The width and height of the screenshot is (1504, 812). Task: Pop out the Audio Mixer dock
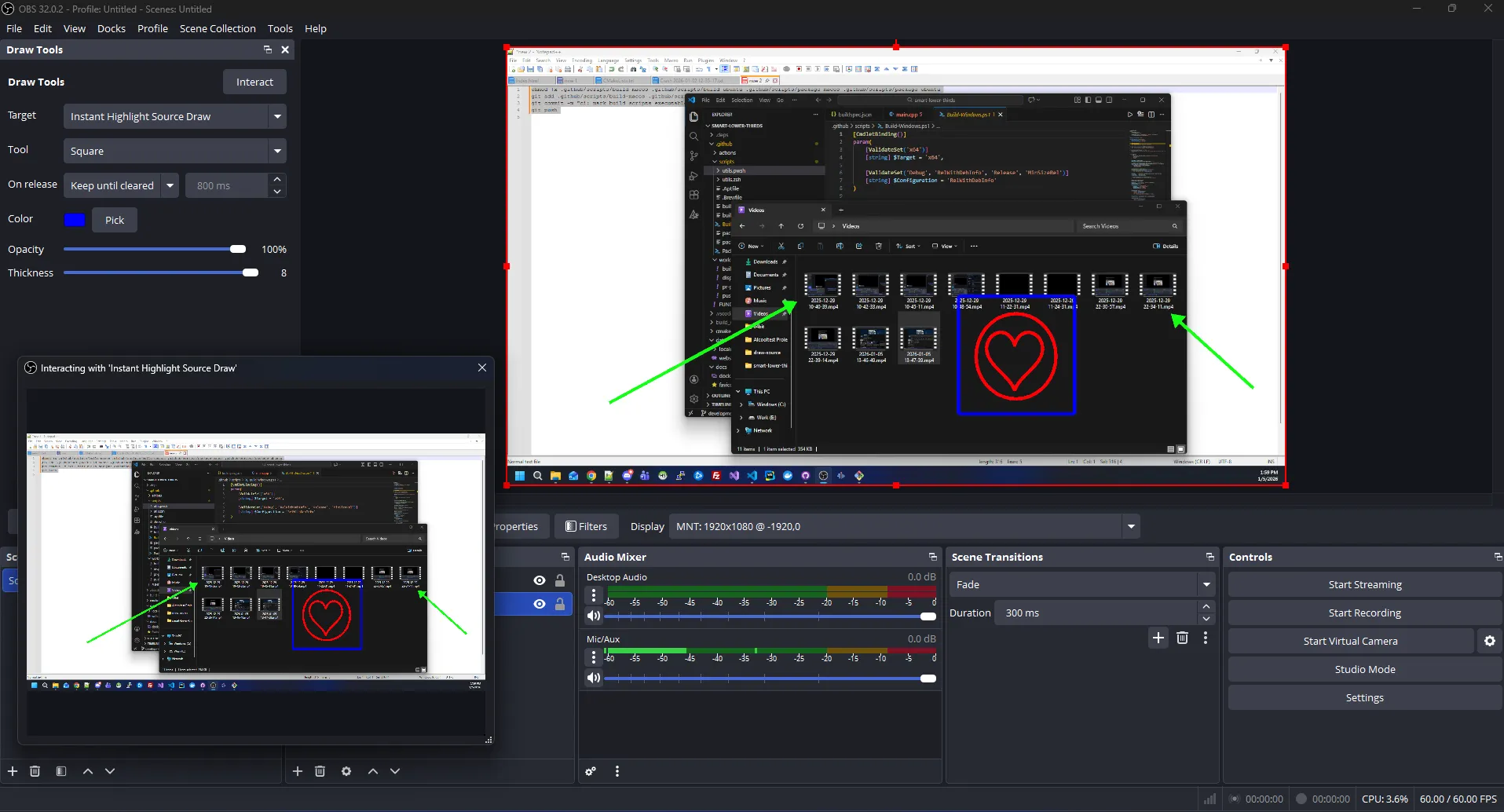932,557
